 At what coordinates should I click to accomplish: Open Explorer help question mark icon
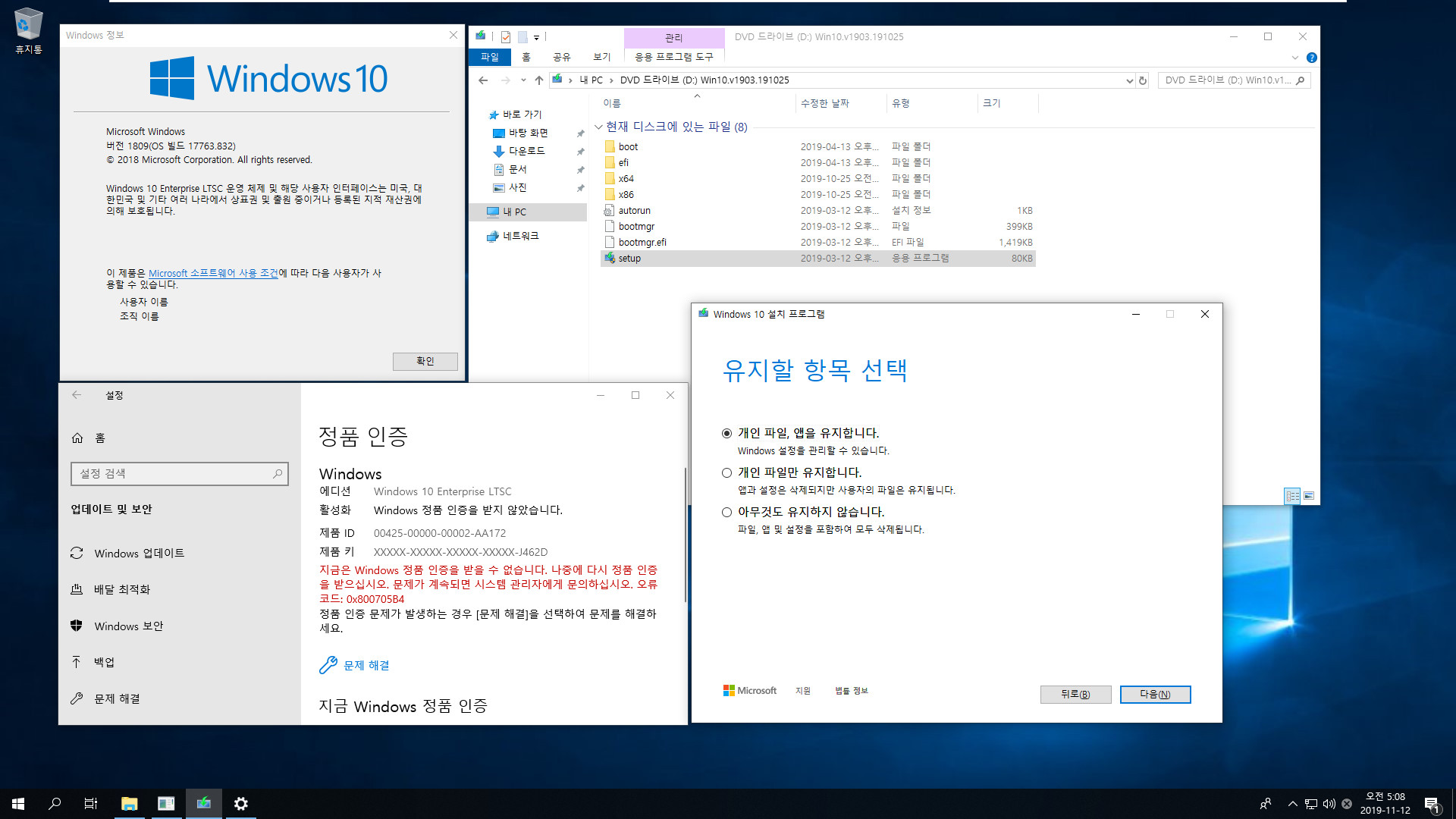[x=1312, y=58]
